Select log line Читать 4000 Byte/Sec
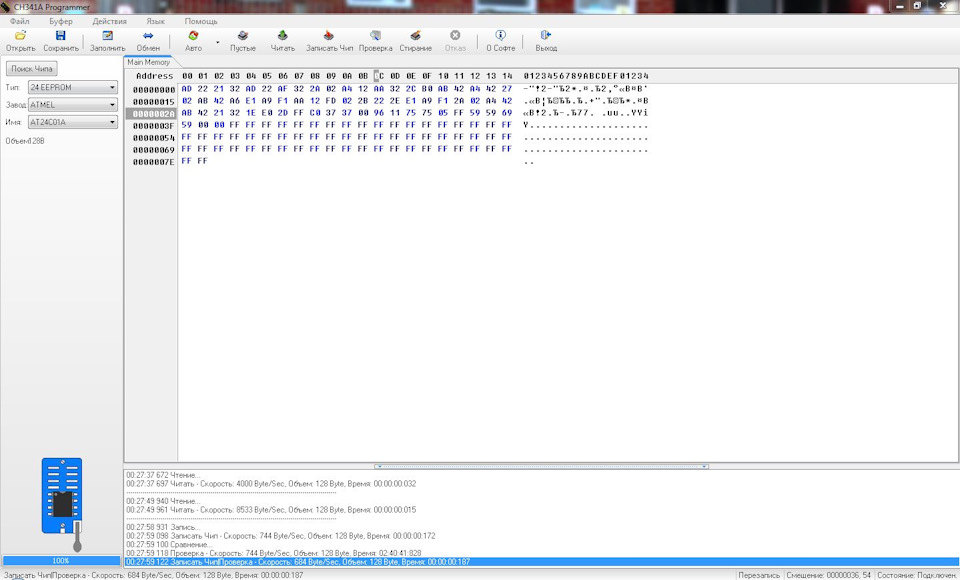This screenshot has height=580, width=960. 271,483
